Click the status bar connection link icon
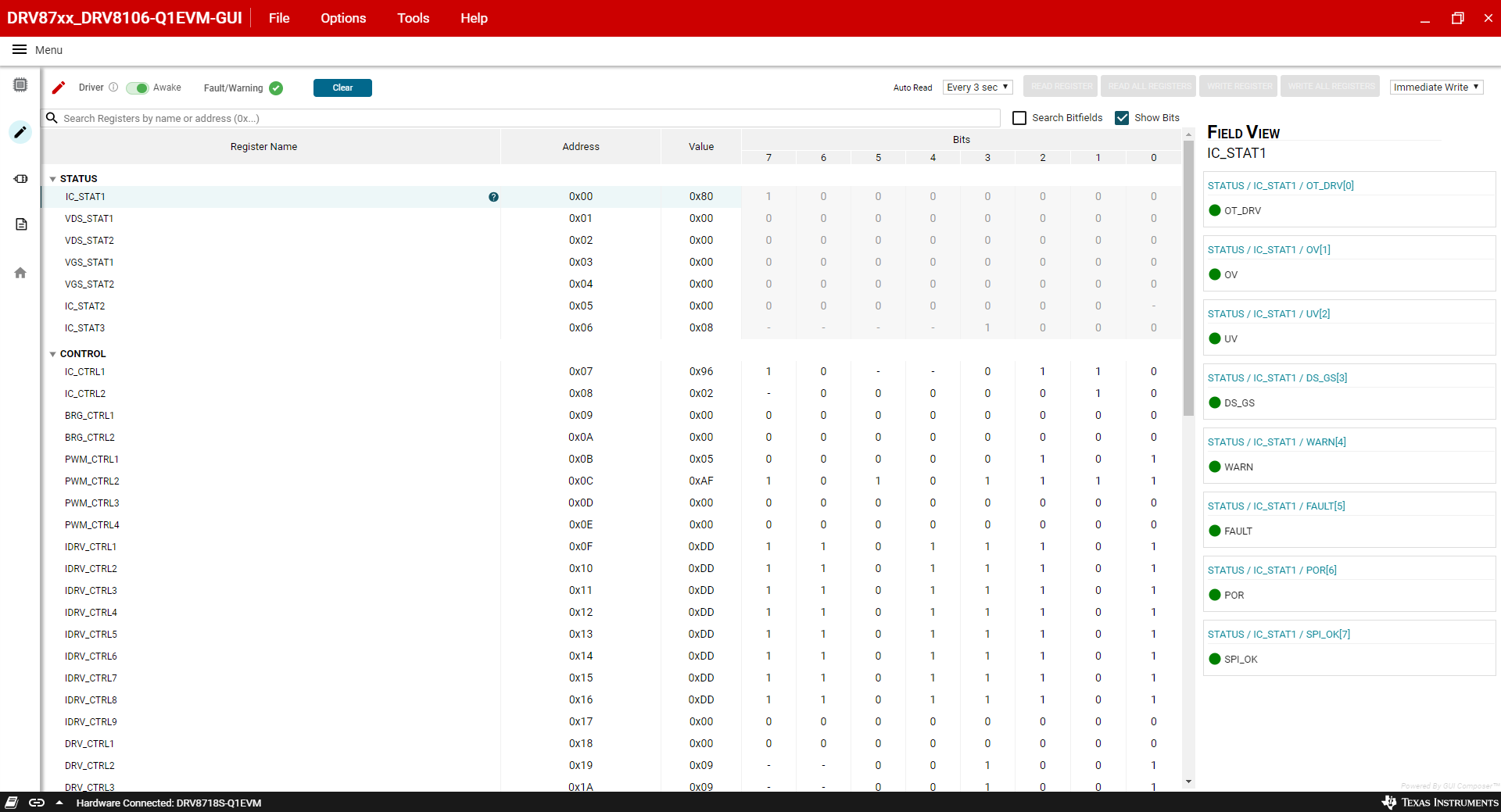Viewport: 1501px width, 812px height. [x=36, y=803]
